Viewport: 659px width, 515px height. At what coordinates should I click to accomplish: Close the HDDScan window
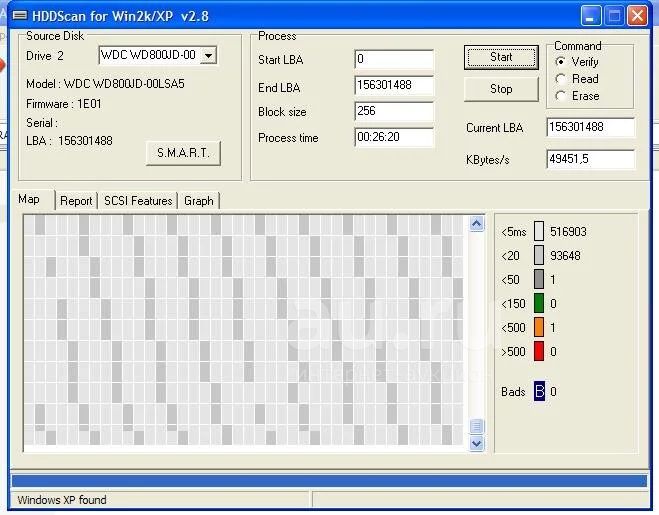tap(637, 16)
